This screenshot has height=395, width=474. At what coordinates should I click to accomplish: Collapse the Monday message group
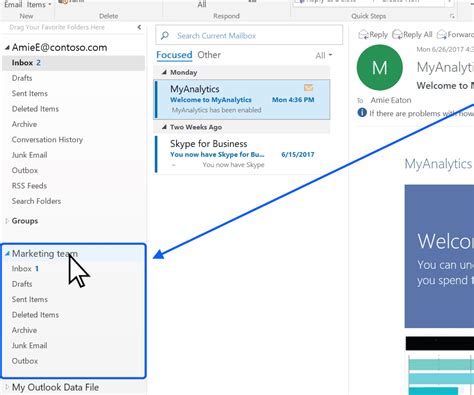(164, 72)
